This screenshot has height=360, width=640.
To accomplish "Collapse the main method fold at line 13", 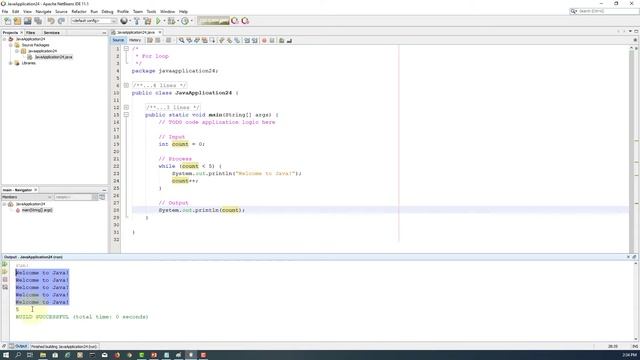I will [126, 115].
